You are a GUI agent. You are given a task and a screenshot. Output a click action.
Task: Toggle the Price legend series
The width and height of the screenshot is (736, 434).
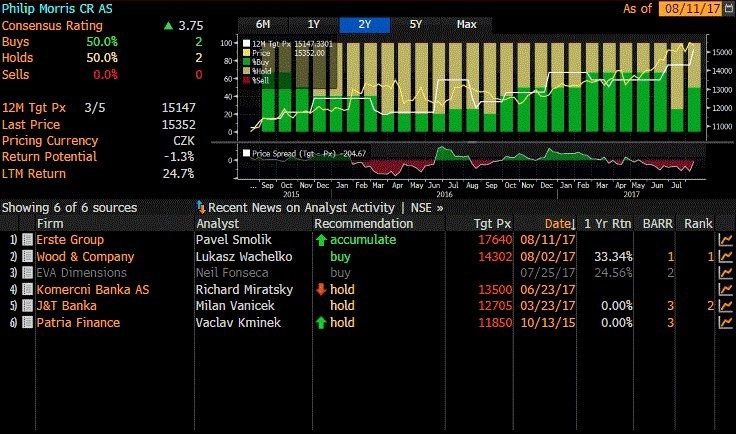click(x=246, y=53)
